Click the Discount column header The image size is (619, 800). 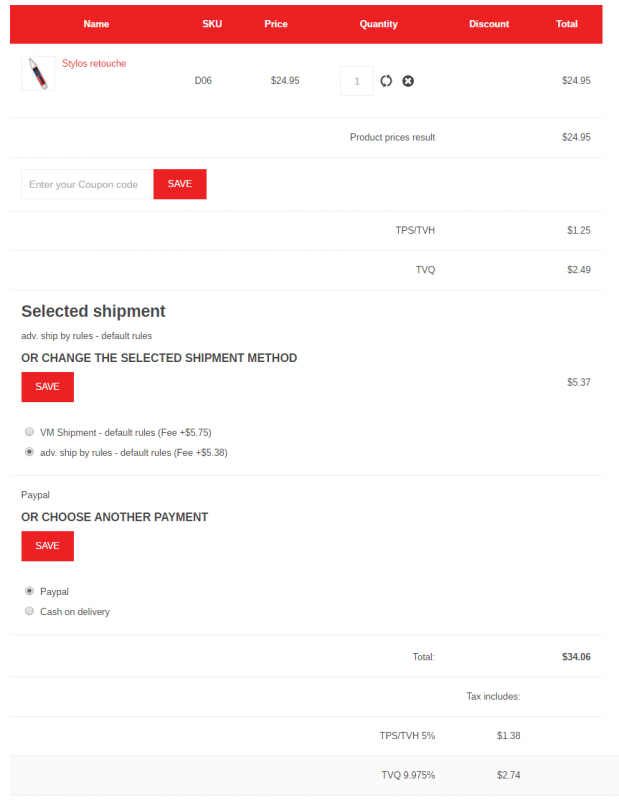[x=489, y=24]
